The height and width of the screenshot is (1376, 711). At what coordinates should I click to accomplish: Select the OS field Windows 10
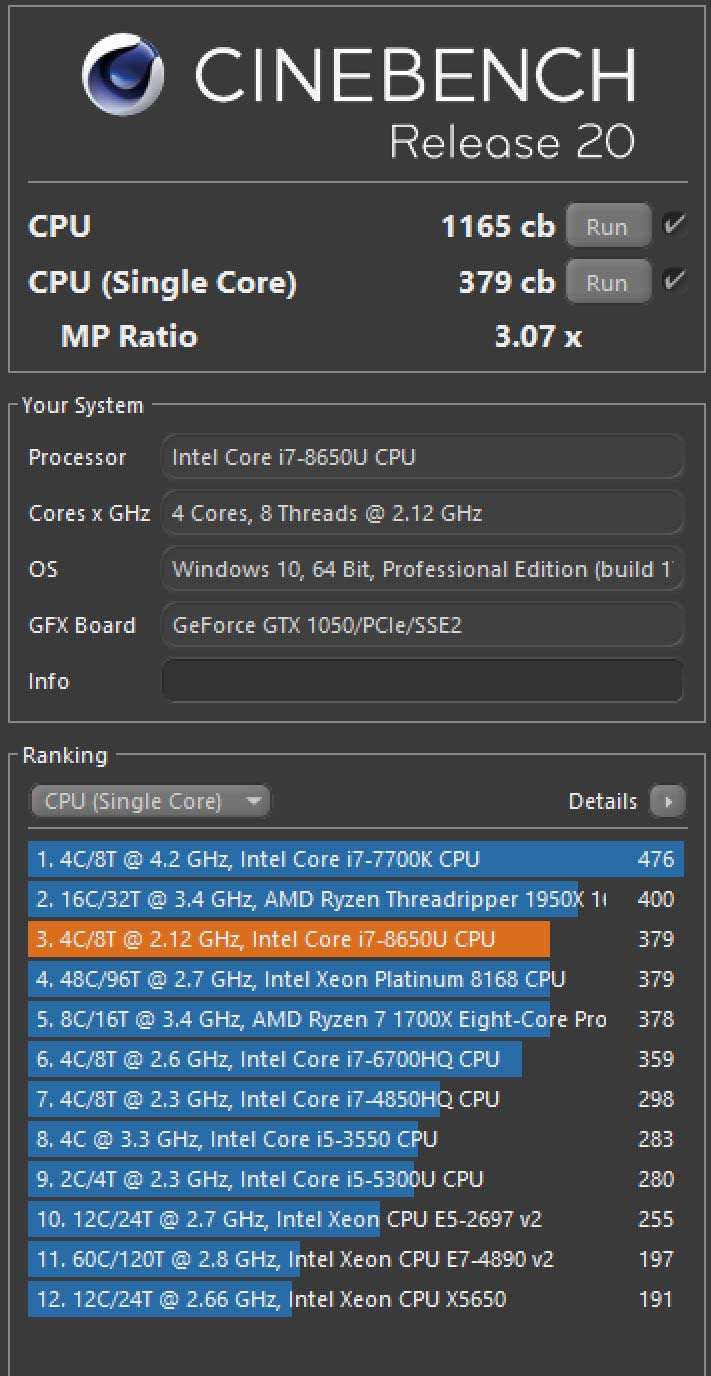(x=423, y=569)
